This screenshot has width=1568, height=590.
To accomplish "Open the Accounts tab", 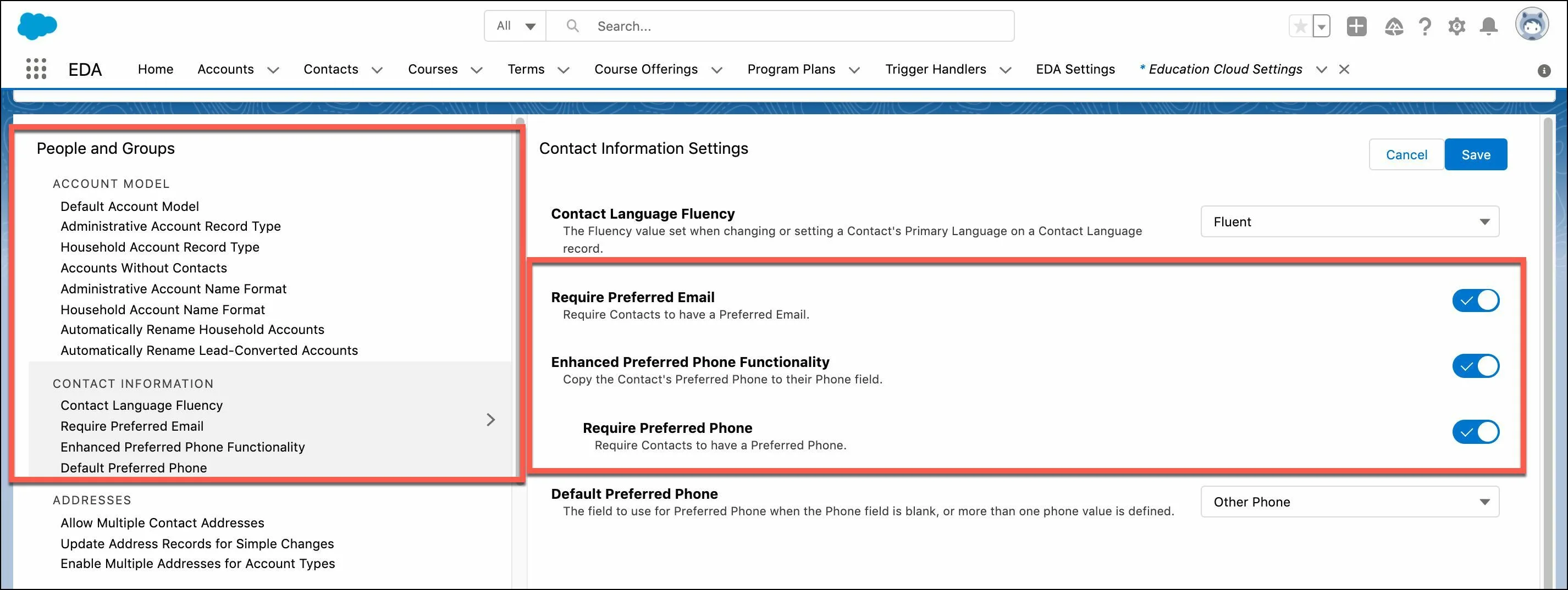I will pyautogui.click(x=225, y=69).
